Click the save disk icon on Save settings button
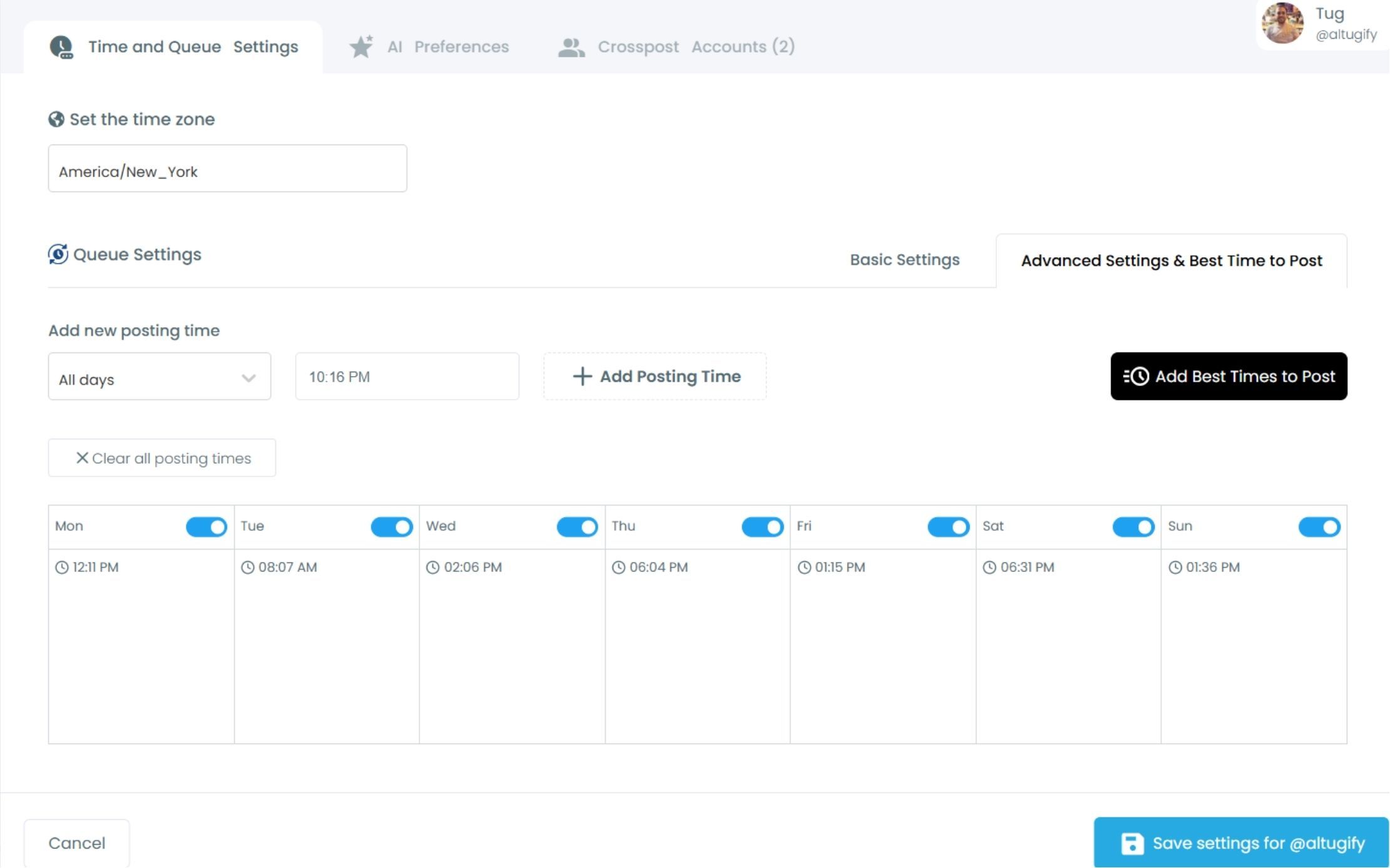Screen dimensions: 1390x868 tap(1132, 842)
